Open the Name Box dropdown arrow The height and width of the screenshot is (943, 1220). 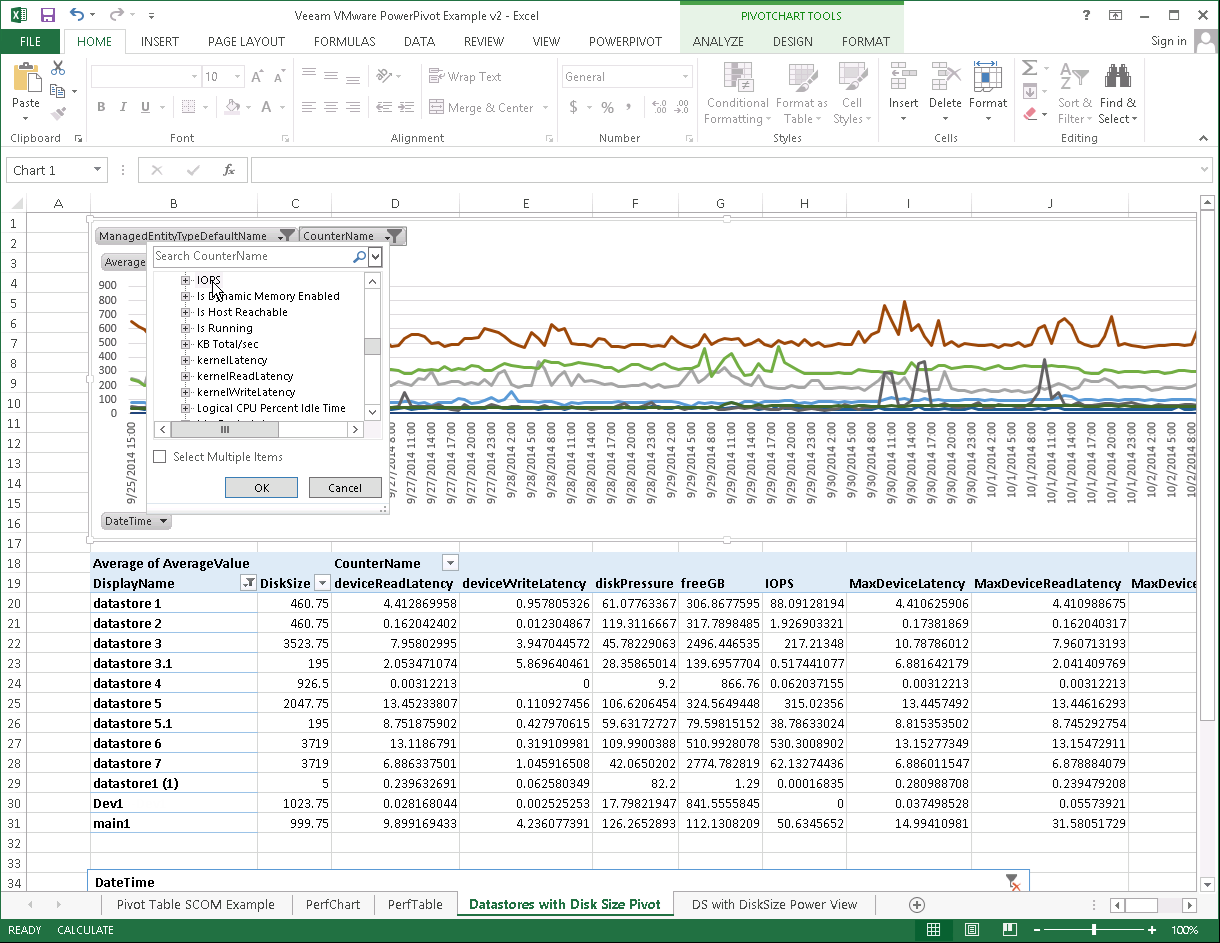click(x=97, y=170)
